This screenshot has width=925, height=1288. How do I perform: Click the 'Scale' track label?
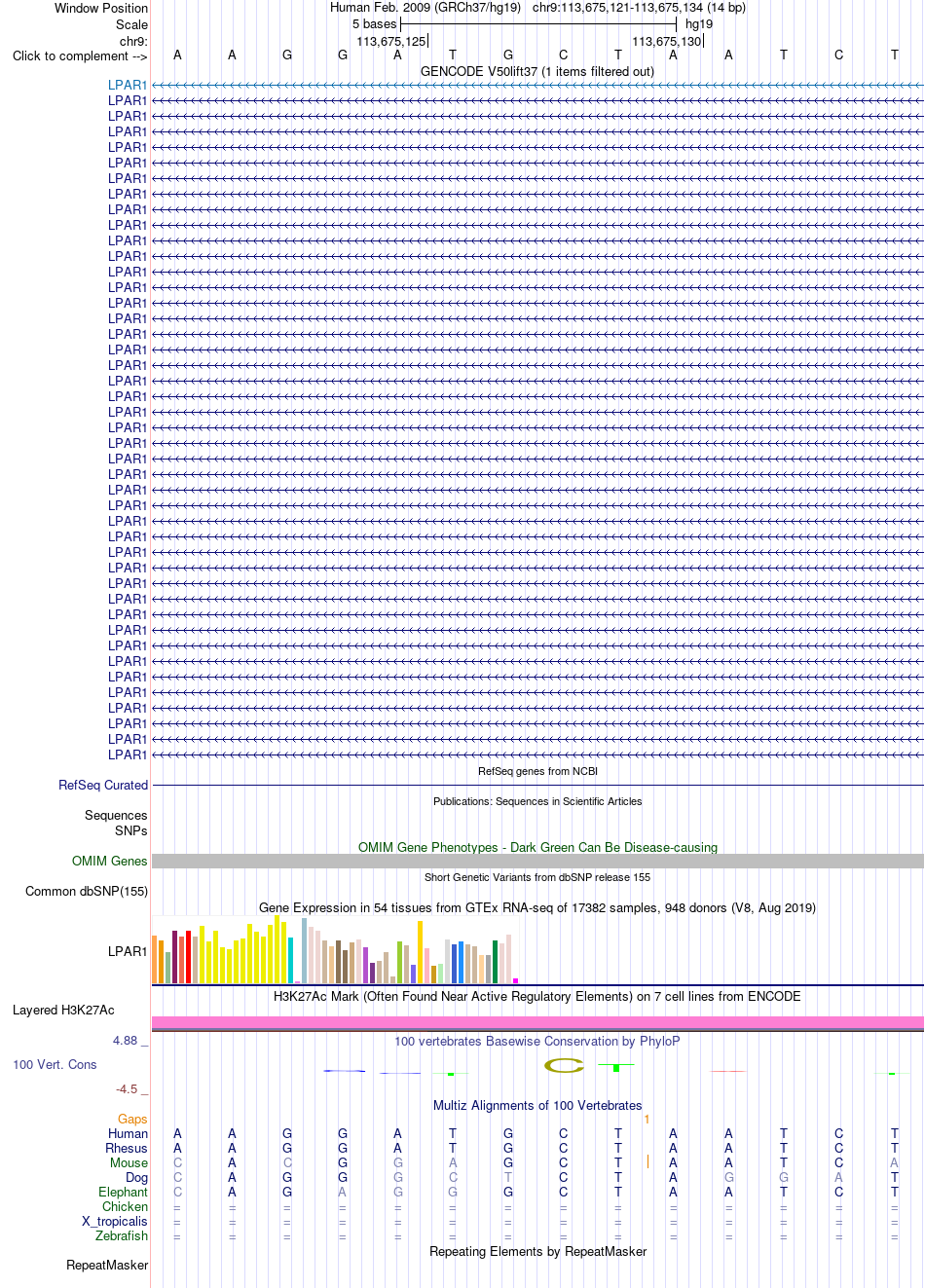click(132, 24)
